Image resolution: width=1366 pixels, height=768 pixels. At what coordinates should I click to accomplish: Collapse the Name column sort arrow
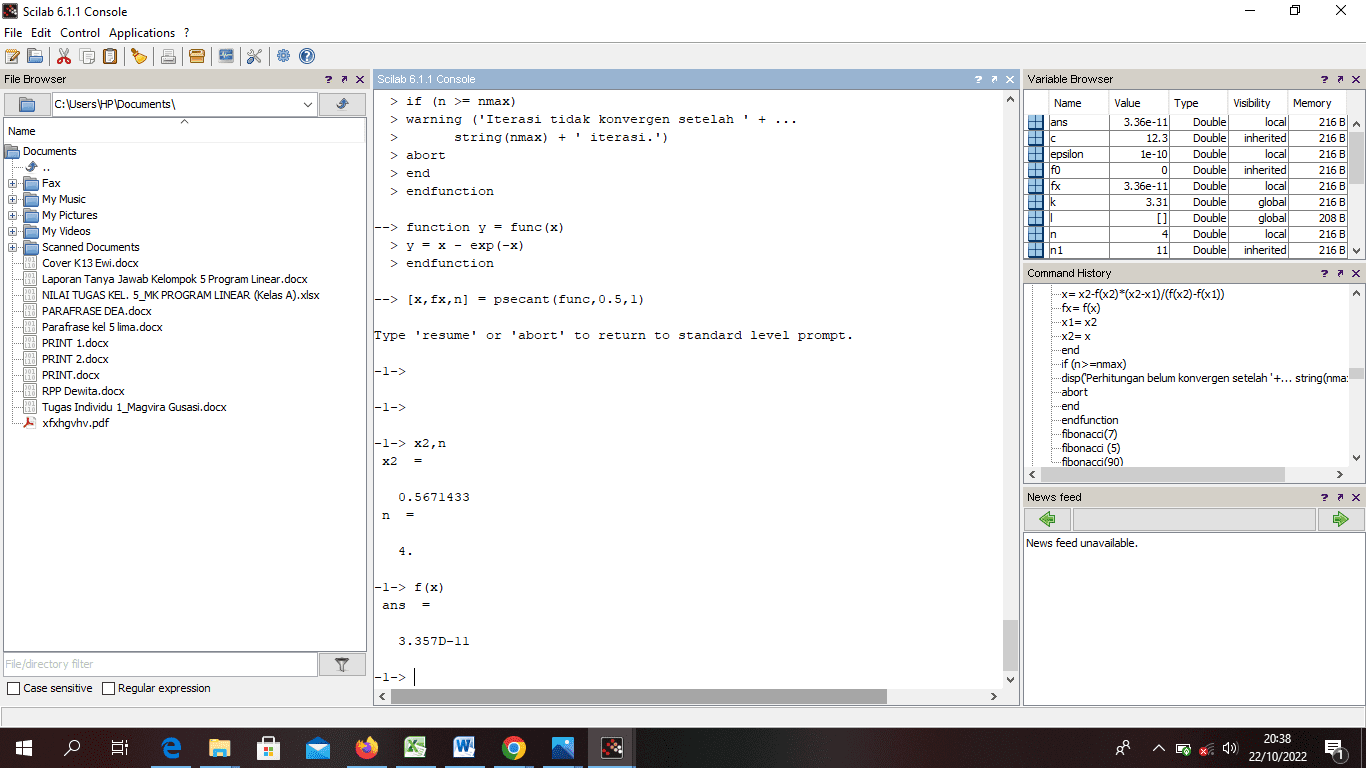[184, 122]
